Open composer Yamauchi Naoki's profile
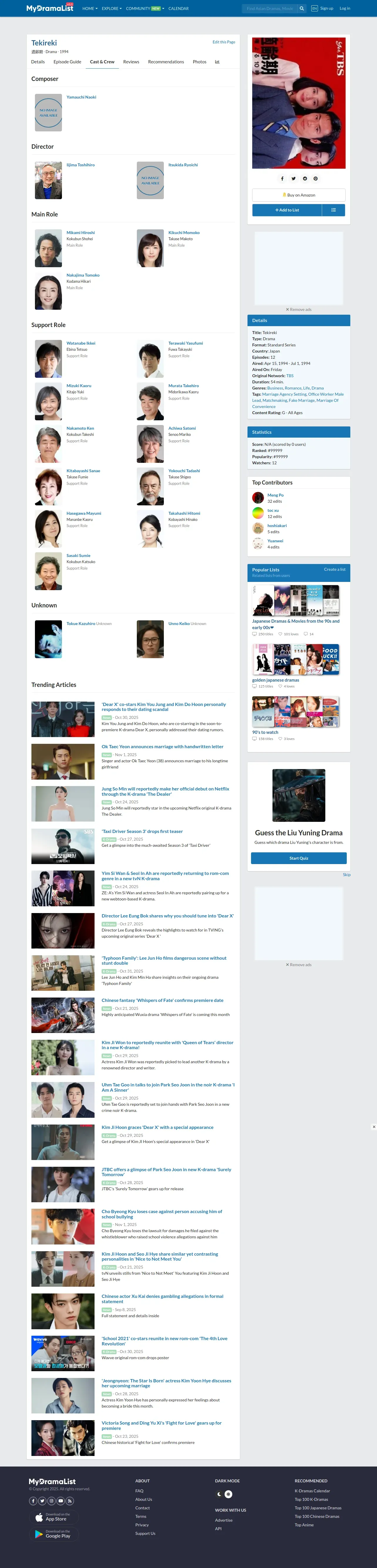This screenshot has width=377, height=1568. (x=81, y=97)
